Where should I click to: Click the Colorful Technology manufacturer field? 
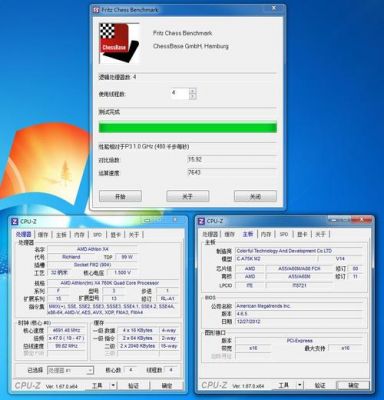coord(299,251)
